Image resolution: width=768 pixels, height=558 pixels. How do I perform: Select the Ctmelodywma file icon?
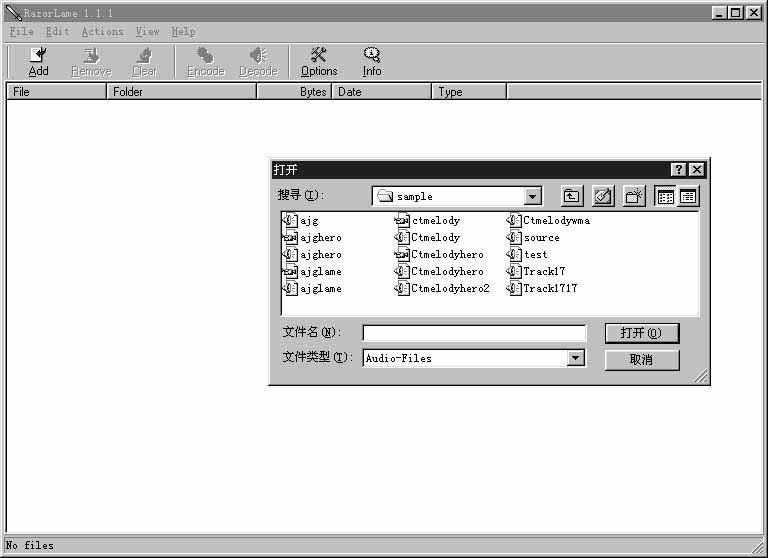click(514, 220)
